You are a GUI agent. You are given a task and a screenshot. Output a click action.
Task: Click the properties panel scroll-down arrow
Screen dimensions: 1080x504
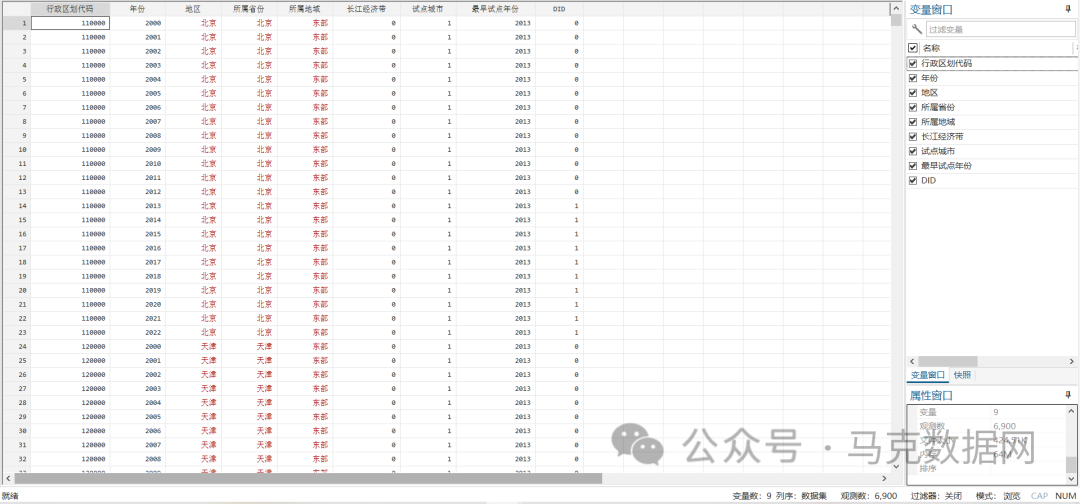(x=1071, y=479)
